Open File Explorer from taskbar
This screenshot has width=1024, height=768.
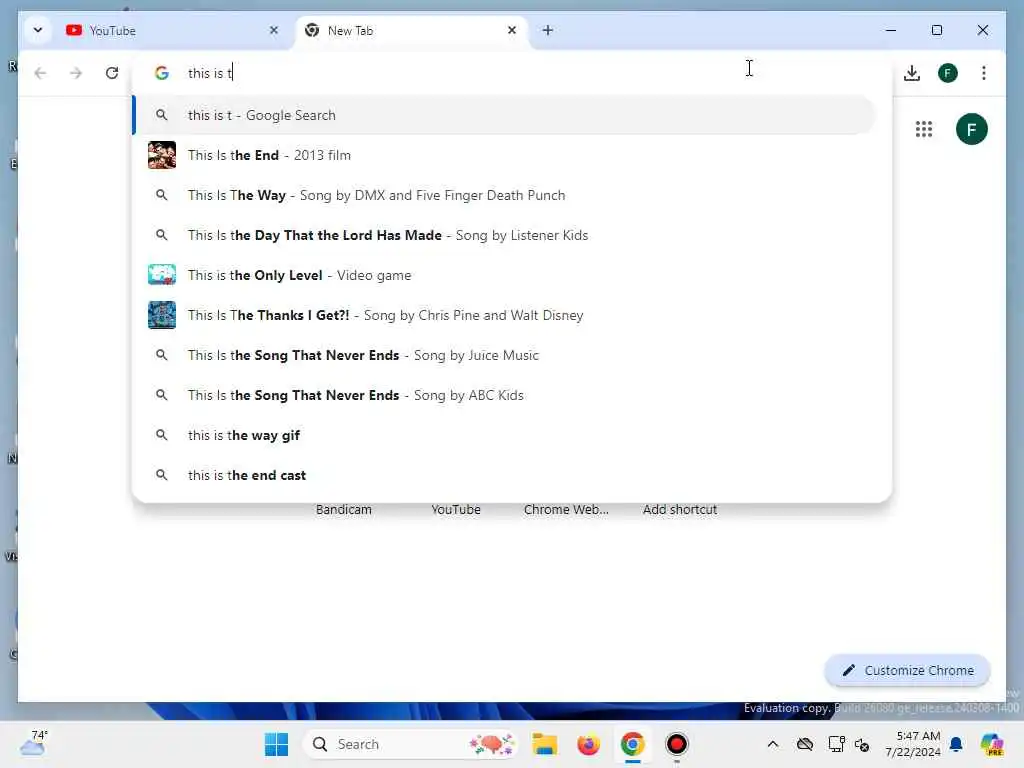coord(544,744)
